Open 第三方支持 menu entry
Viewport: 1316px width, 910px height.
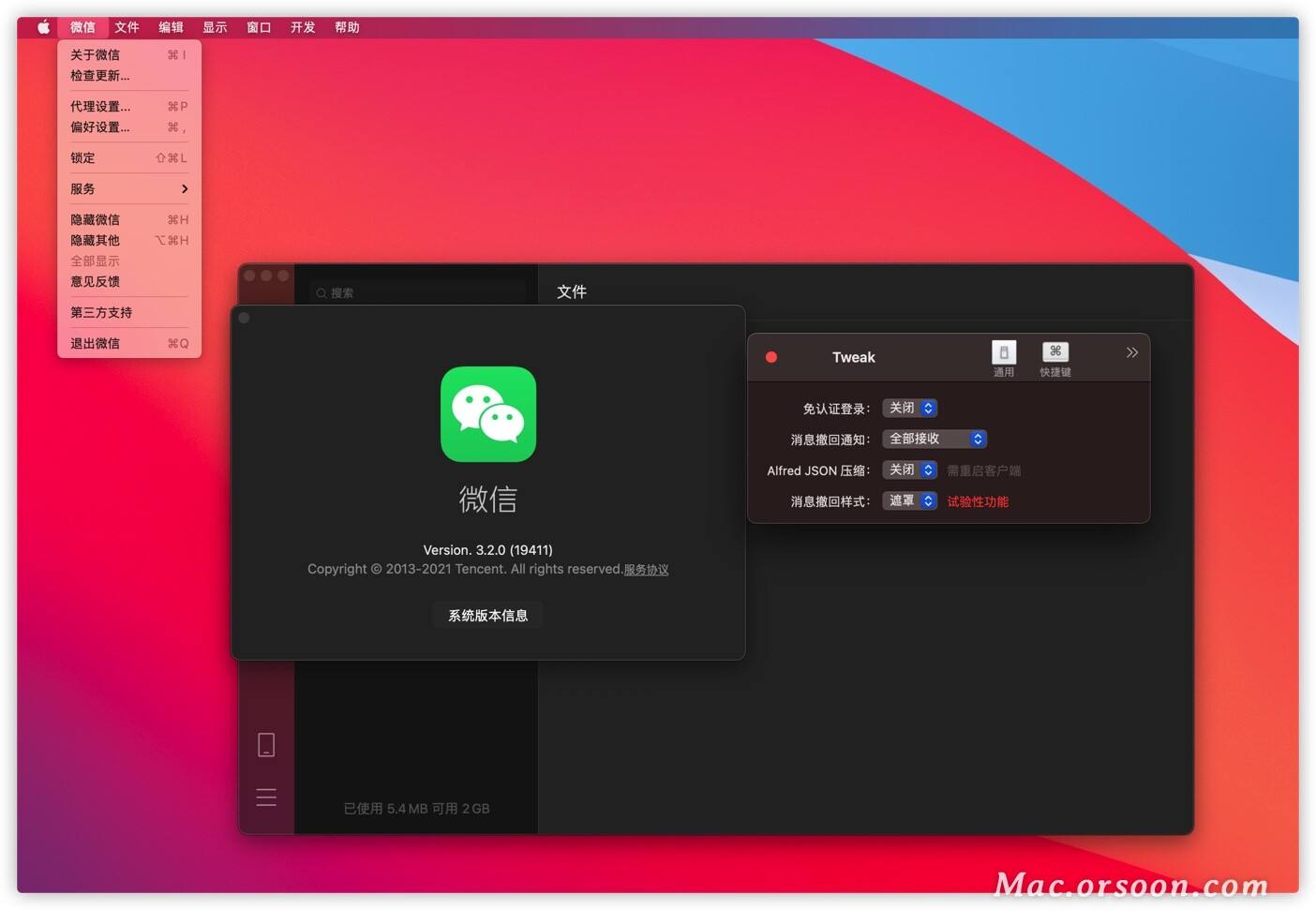tap(129, 312)
